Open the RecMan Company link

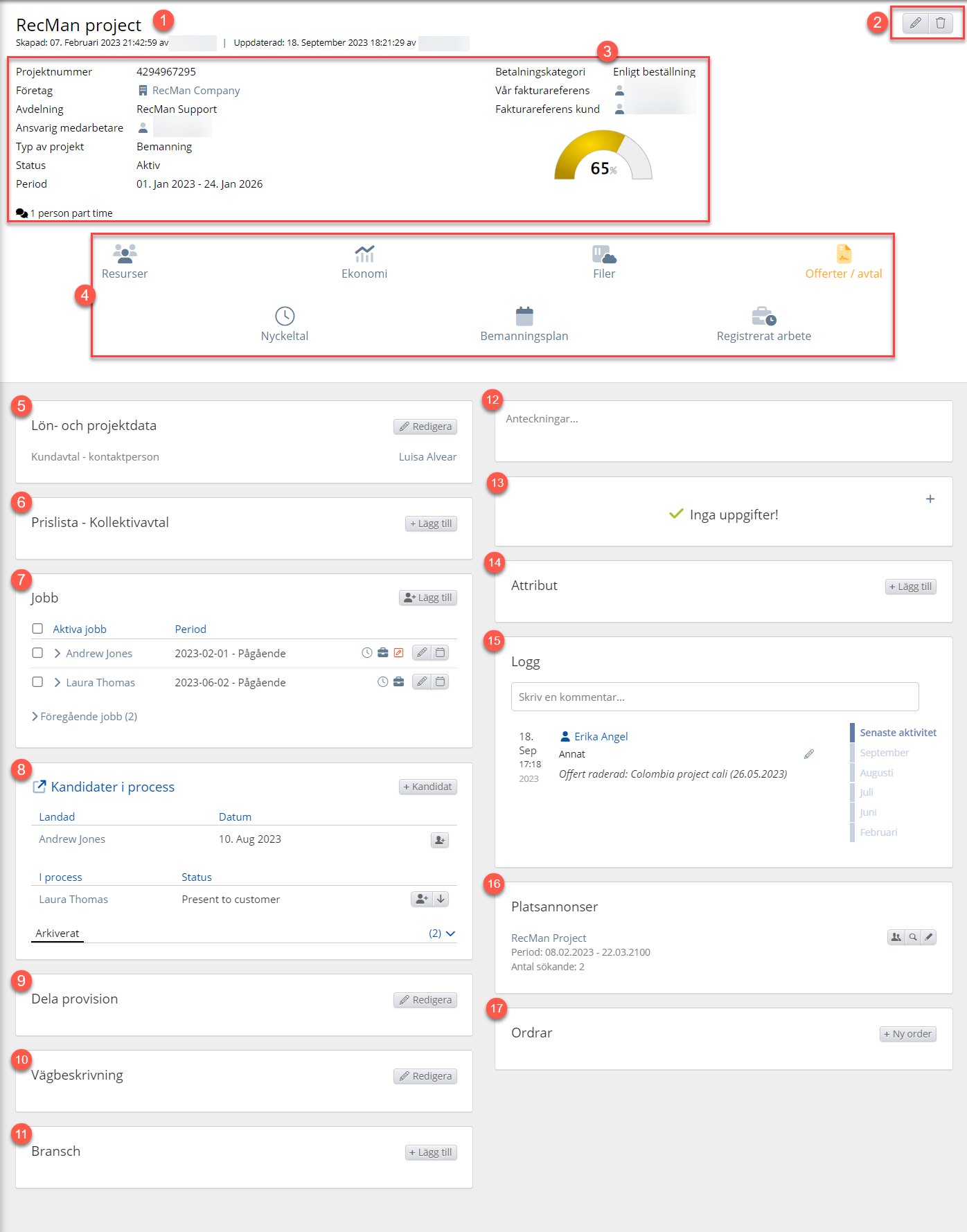(x=196, y=90)
